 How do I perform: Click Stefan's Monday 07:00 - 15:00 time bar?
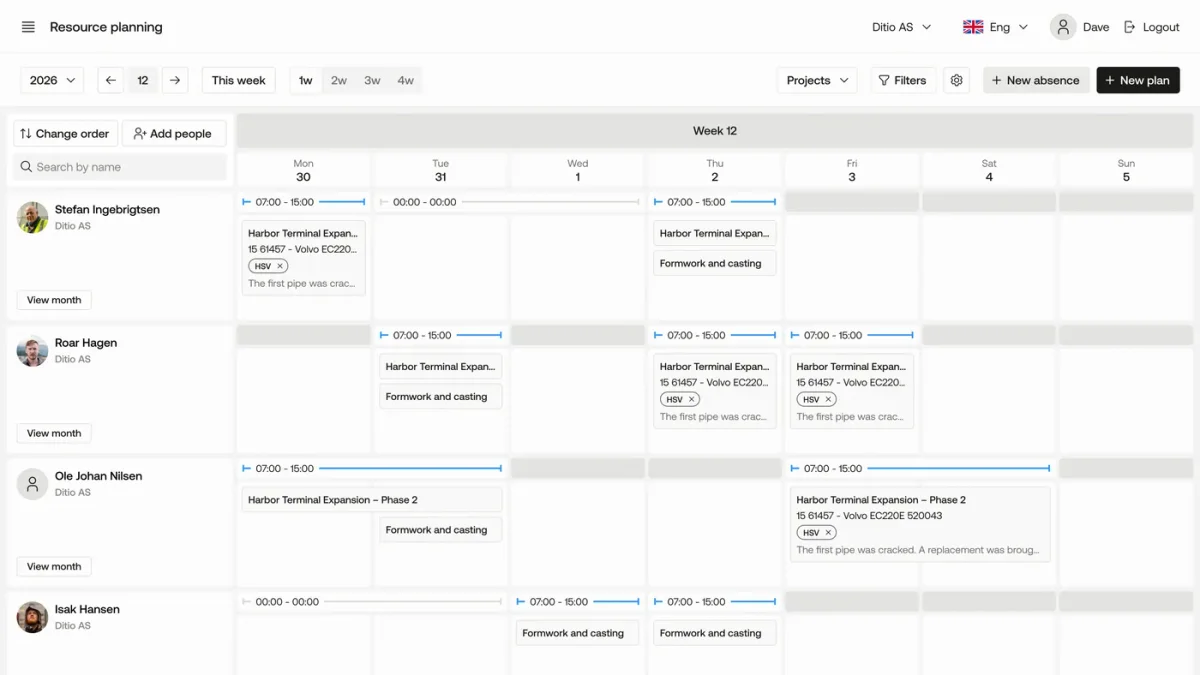point(304,202)
